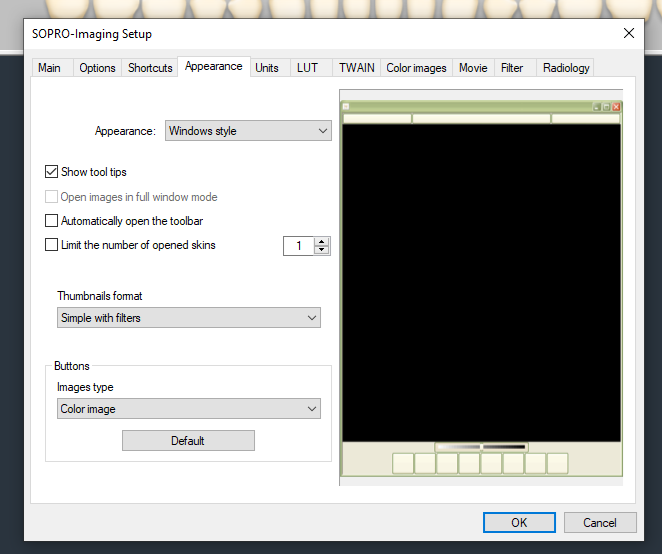Screen dimensions: 662x554
Task: Click the preview gradient slider bar
Action: [481, 447]
